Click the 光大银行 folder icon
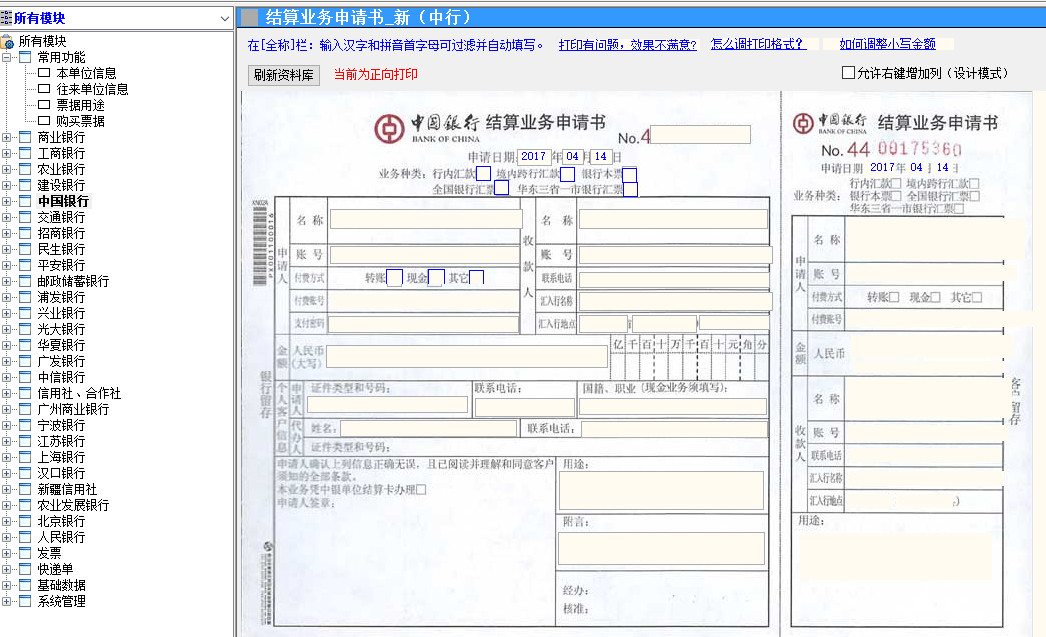The image size is (1046, 637). click(25, 330)
